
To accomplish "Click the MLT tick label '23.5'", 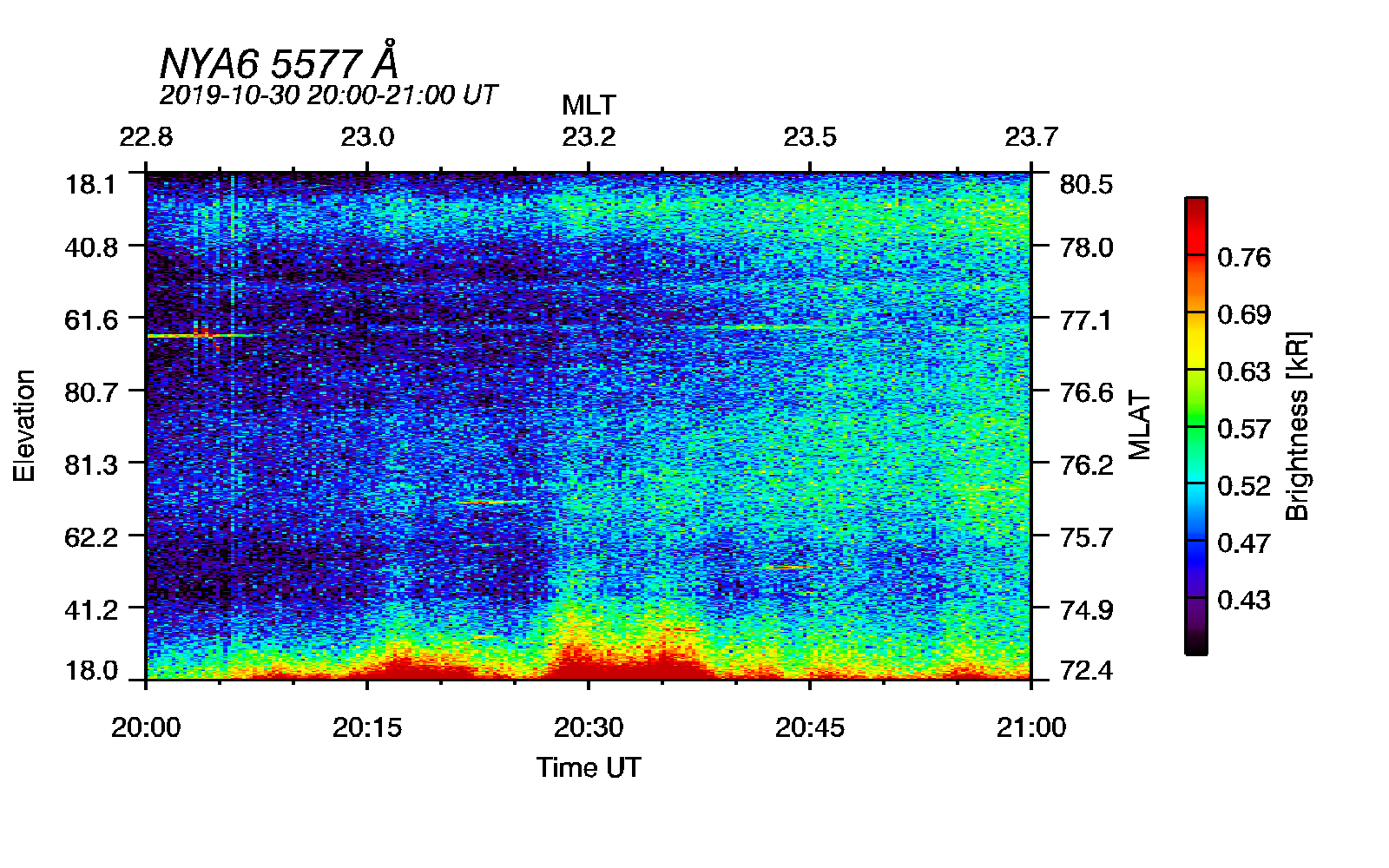I will [x=810, y=137].
